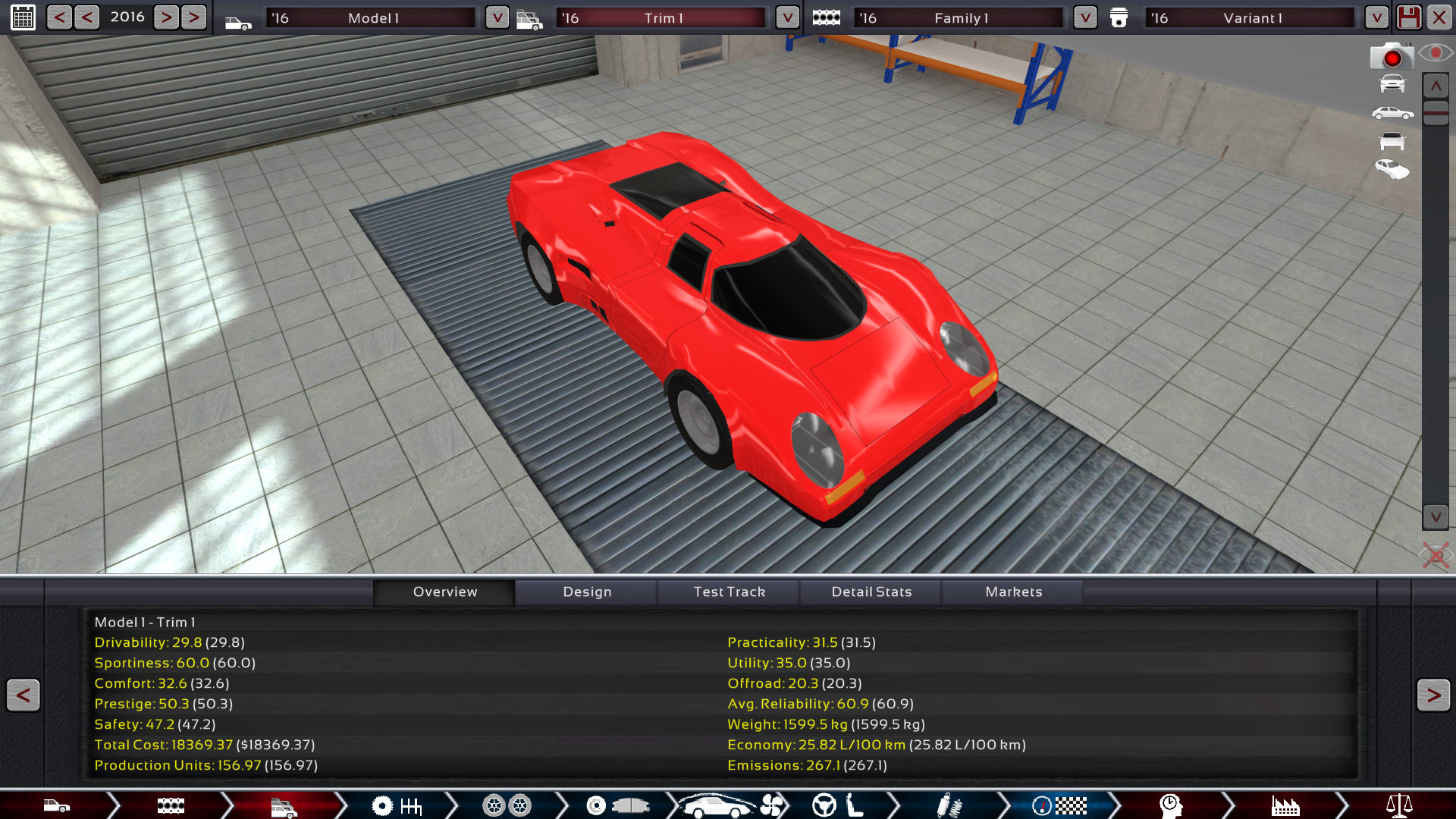Switch to front view of car

(1392, 83)
